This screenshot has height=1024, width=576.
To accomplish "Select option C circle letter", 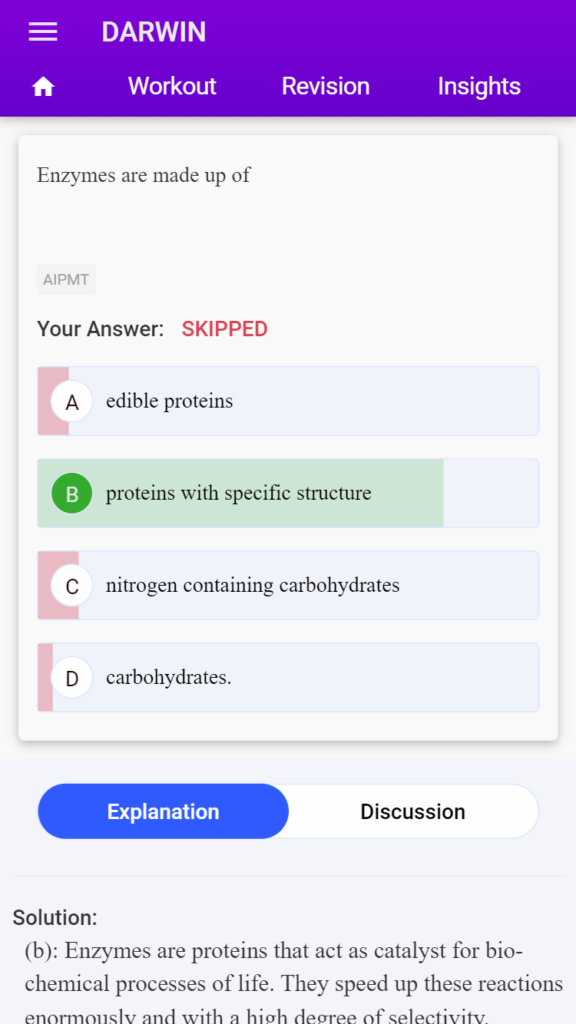I will point(72,585).
